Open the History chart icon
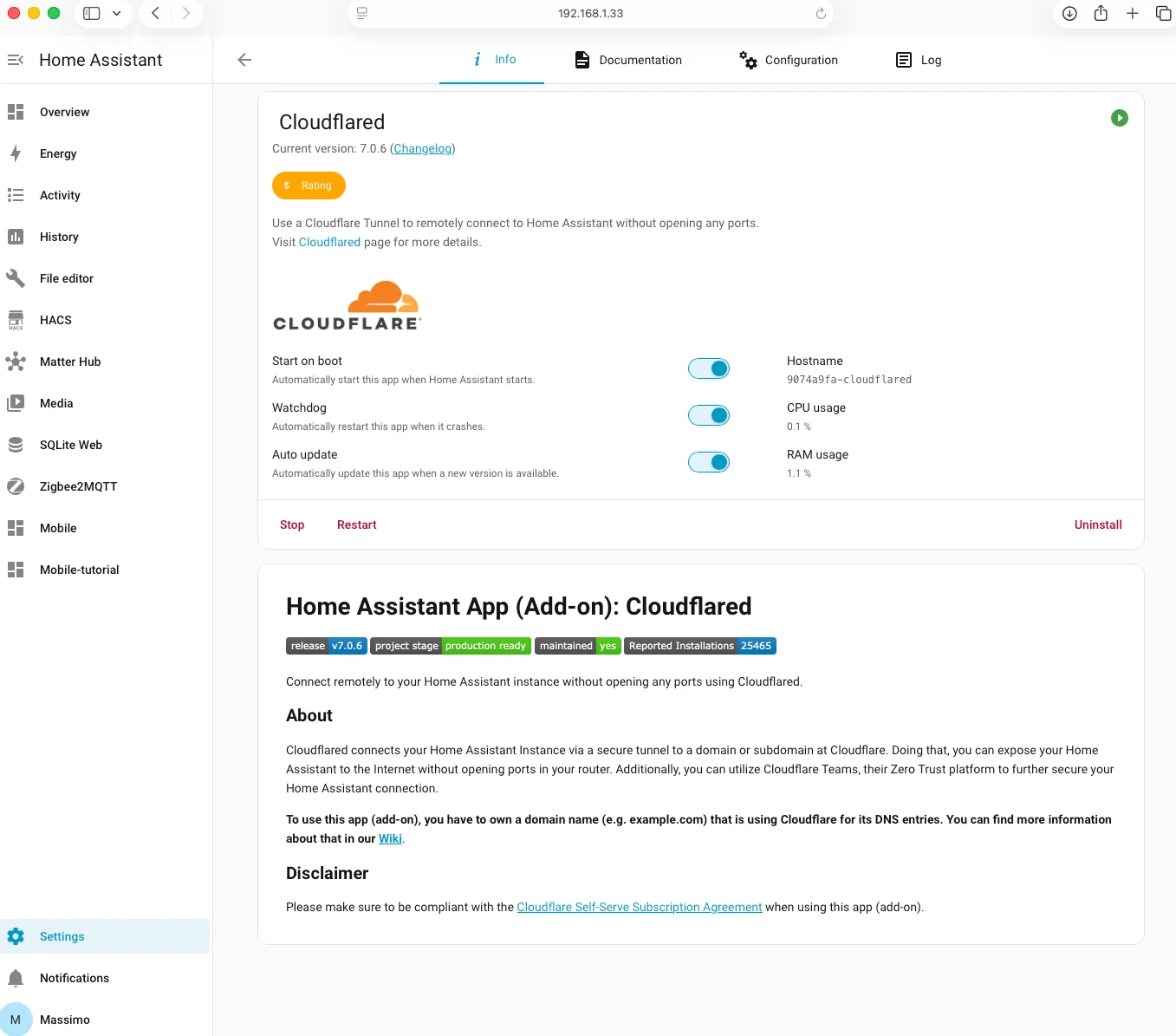1176x1036 pixels. pyautogui.click(x=16, y=237)
